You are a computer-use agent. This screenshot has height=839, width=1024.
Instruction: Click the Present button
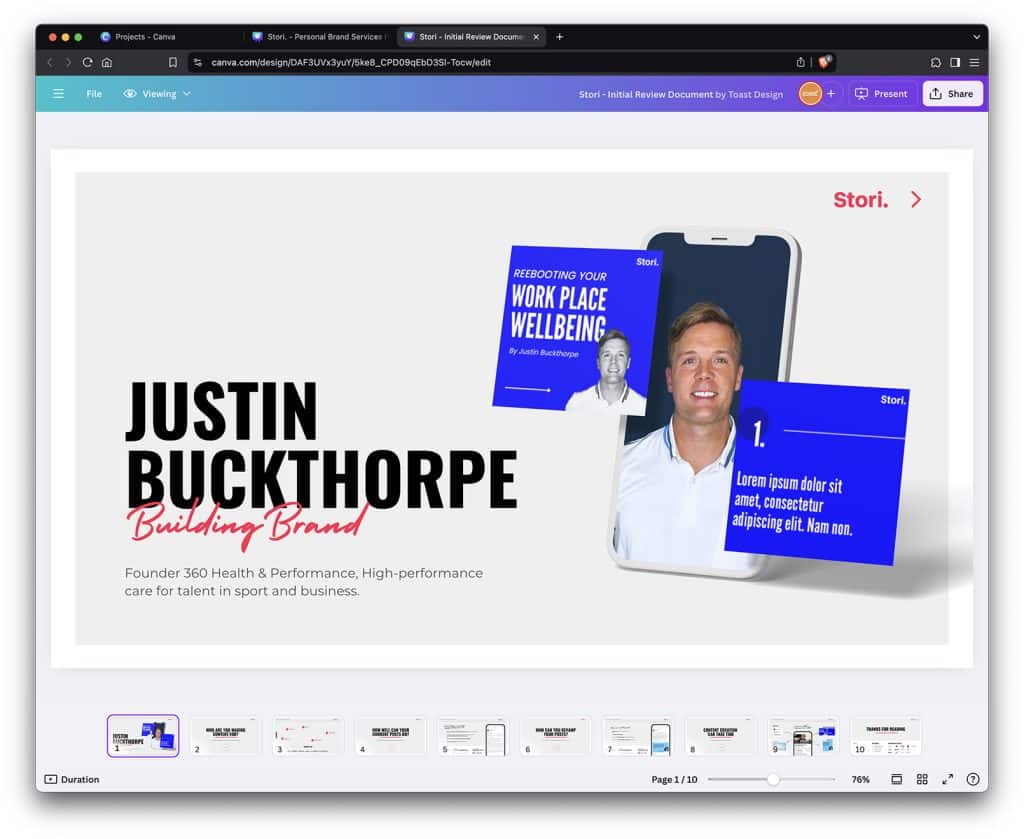pyautogui.click(x=881, y=93)
